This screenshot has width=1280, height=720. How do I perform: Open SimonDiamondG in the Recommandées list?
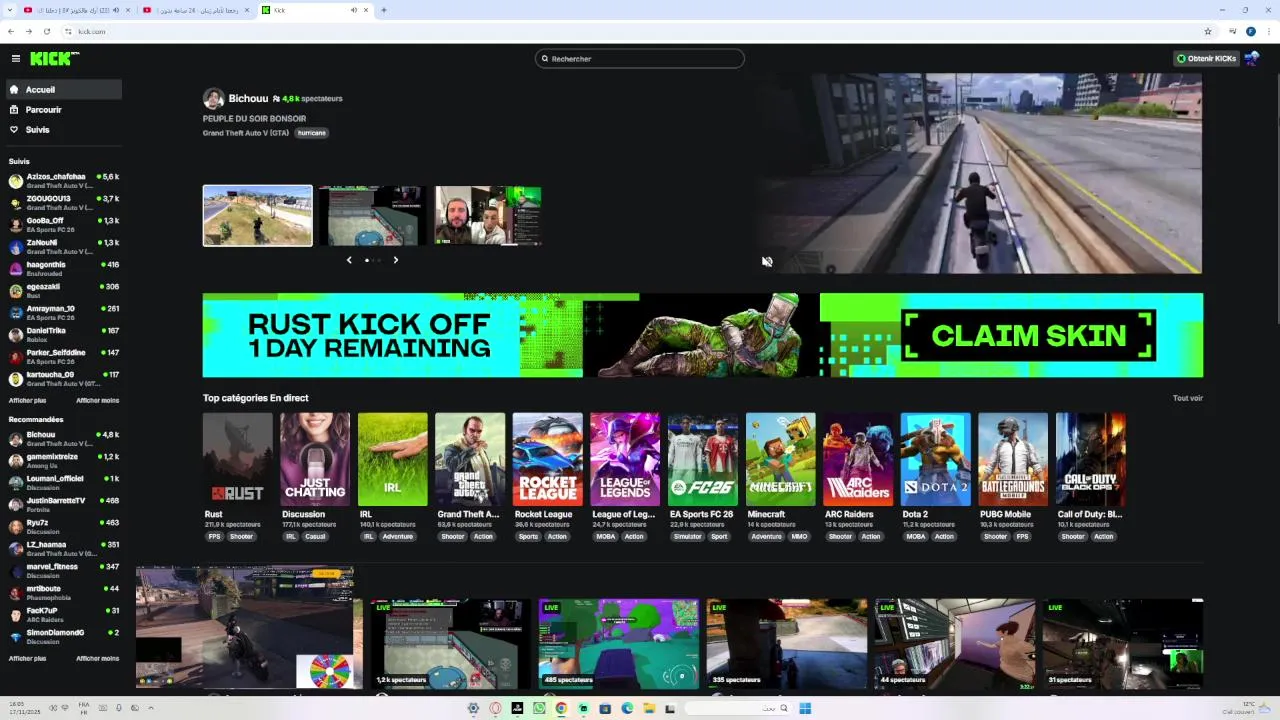point(64,637)
